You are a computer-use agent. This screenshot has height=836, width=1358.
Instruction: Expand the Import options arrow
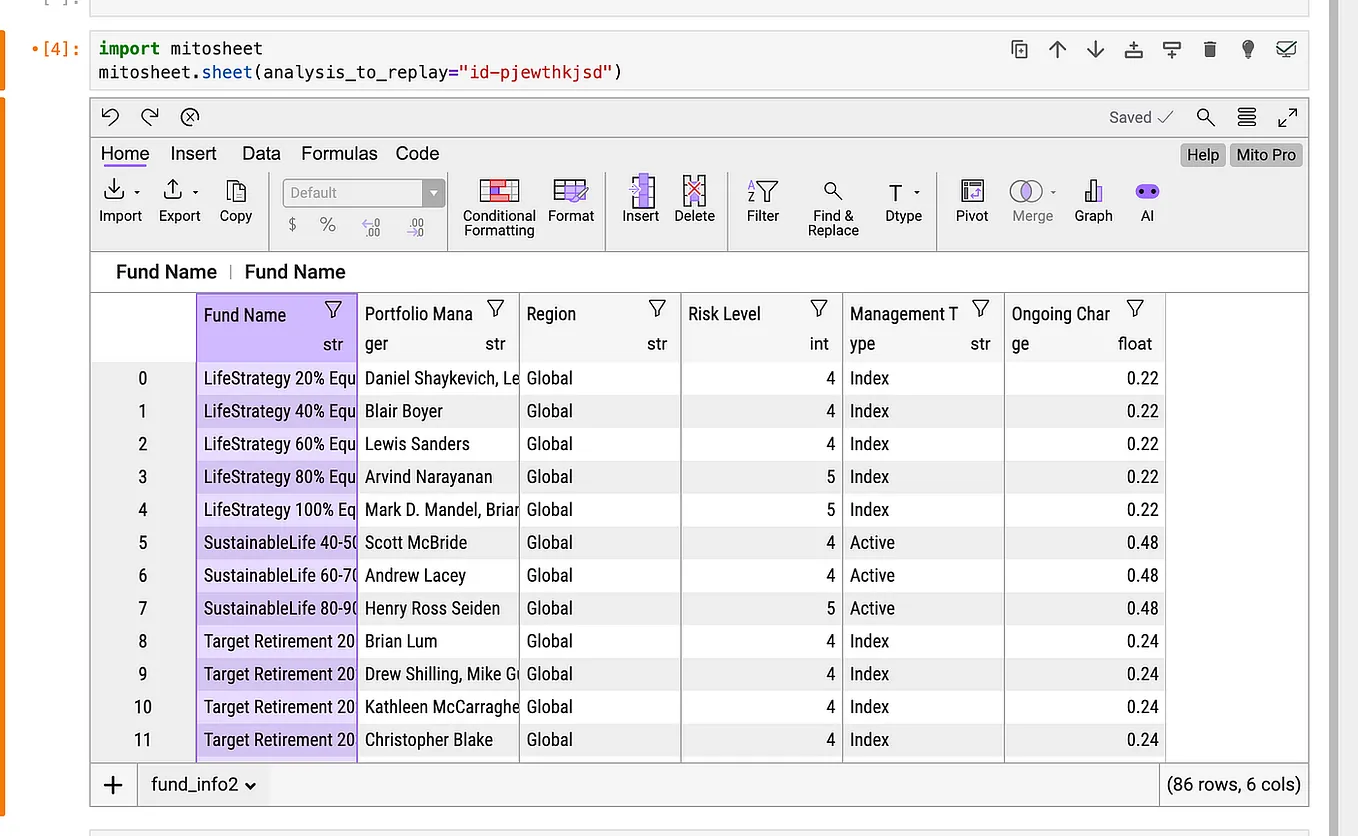(x=137, y=191)
